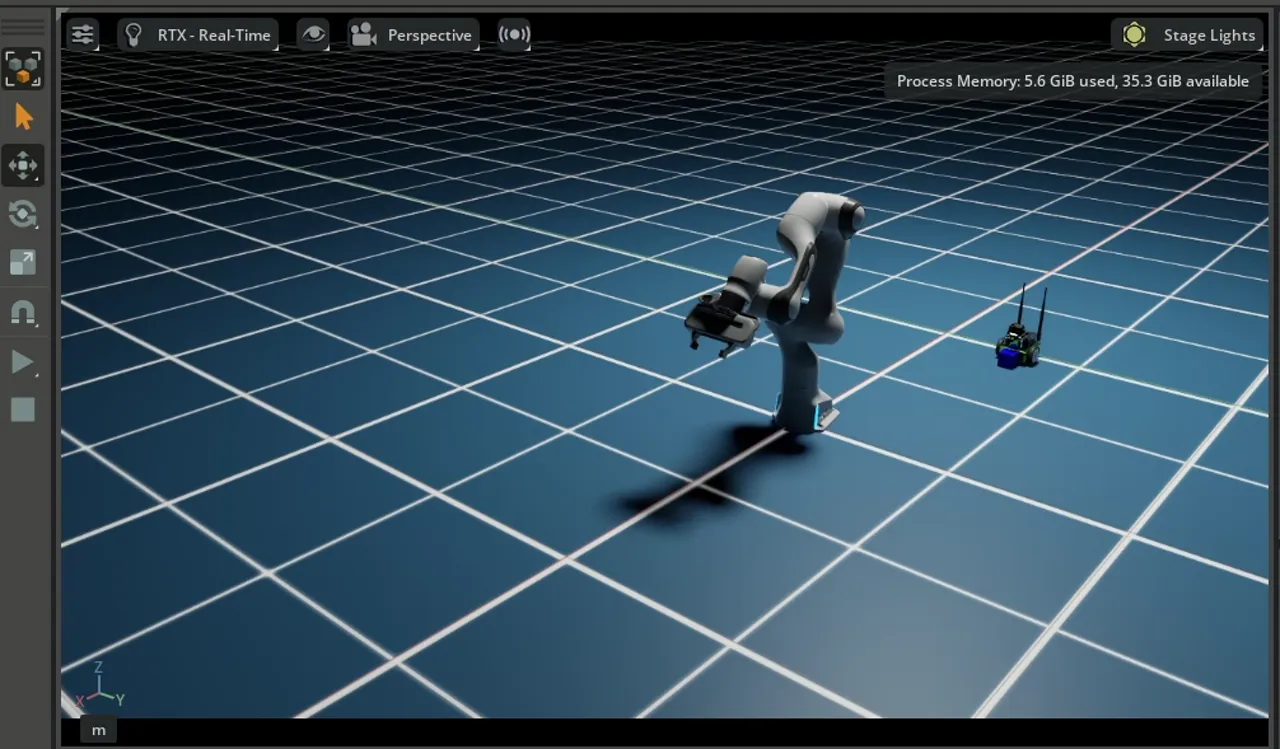Toggle the magnet Snap tool
The image size is (1280, 749).
tap(23, 312)
